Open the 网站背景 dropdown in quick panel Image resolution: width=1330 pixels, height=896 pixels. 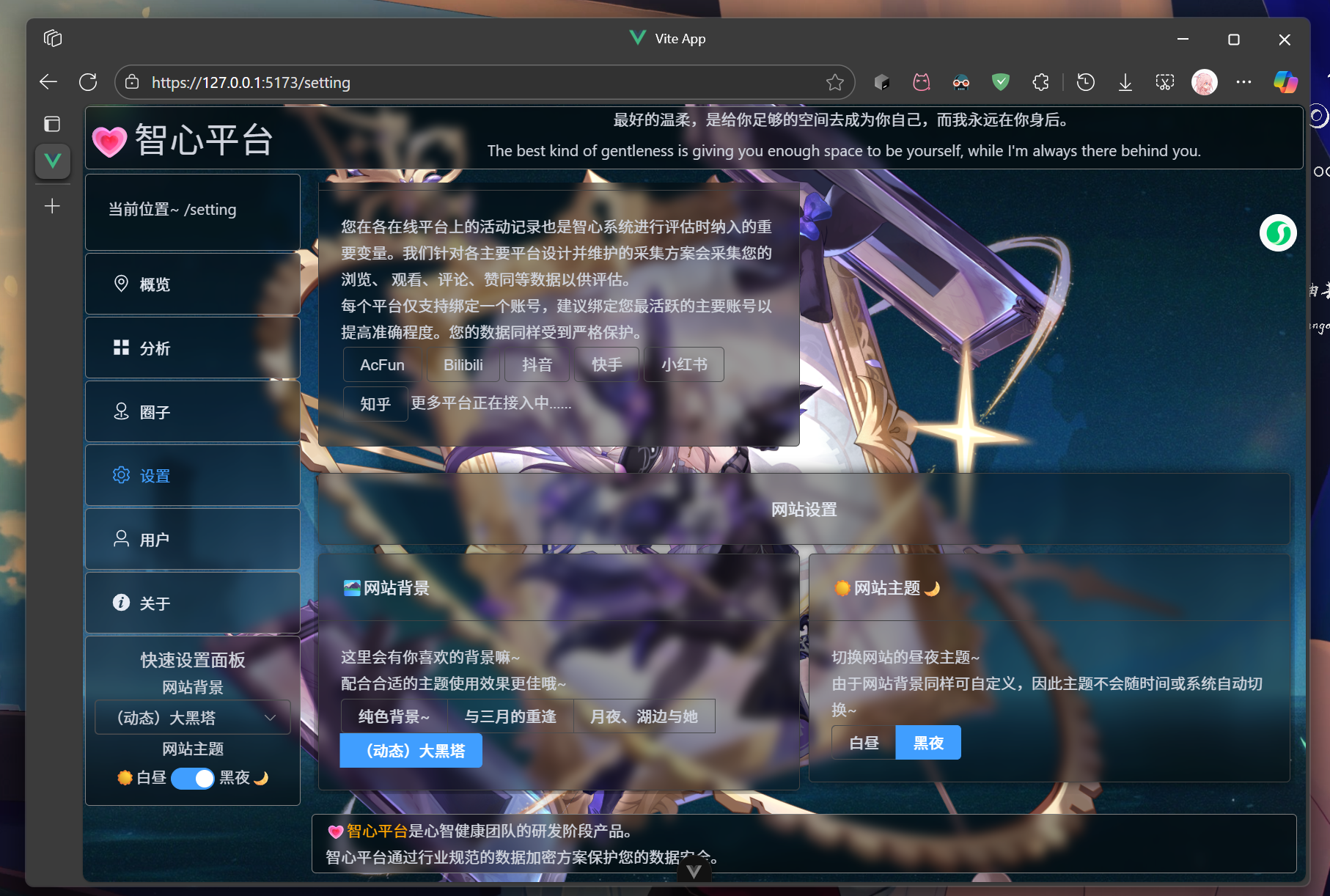pyautogui.click(x=193, y=717)
